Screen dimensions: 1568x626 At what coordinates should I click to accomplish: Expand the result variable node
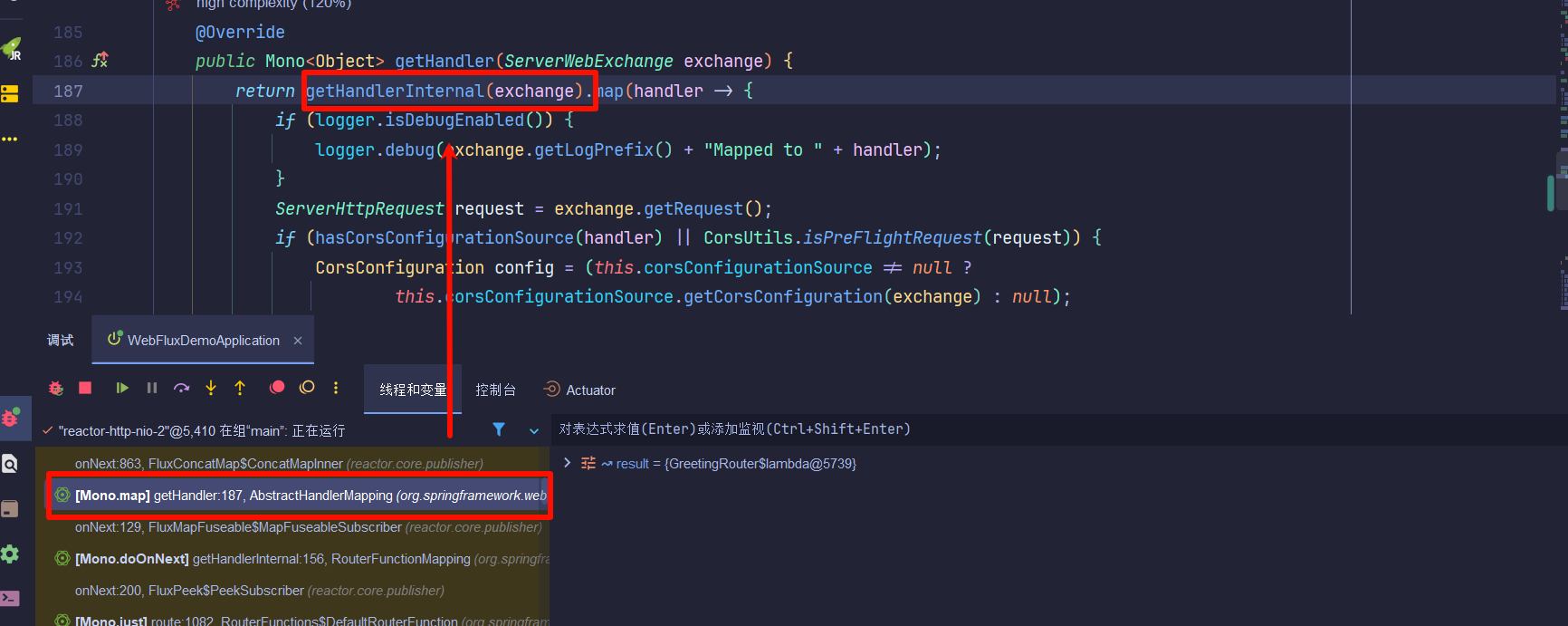tap(568, 463)
